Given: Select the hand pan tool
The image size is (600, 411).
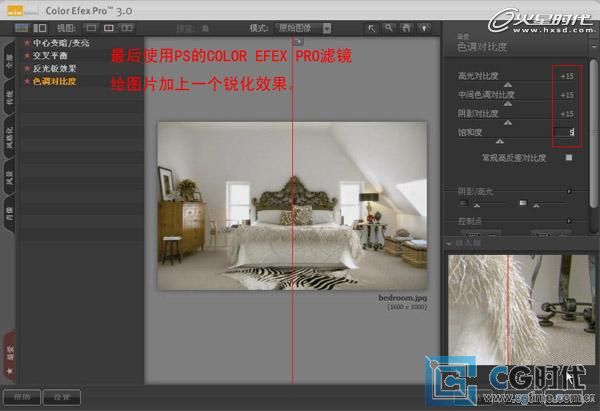Looking at the screenshot, I should [x=406, y=28].
